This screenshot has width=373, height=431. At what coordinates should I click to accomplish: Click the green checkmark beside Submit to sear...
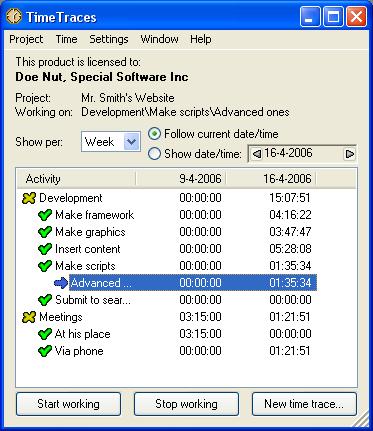pos(45,300)
